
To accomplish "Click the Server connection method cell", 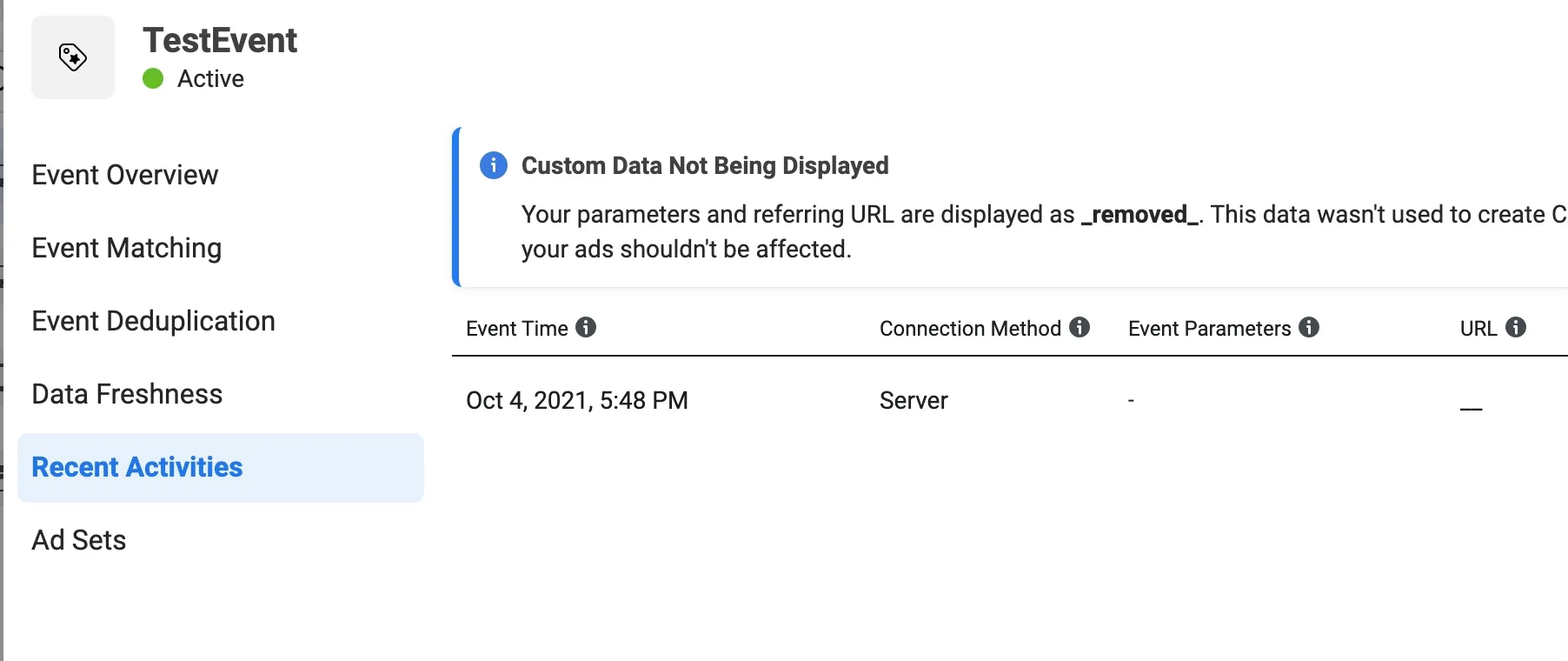I will click(x=914, y=400).
